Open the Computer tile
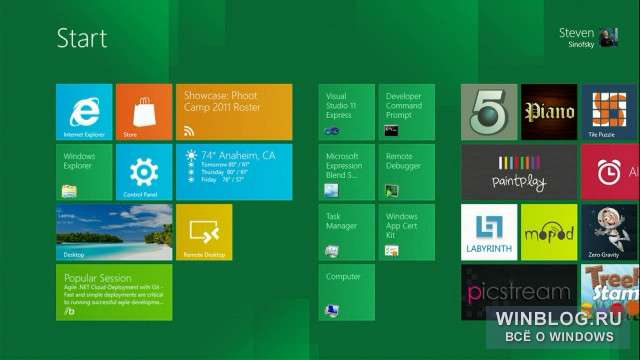This screenshot has height=360, width=640. tap(347, 292)
